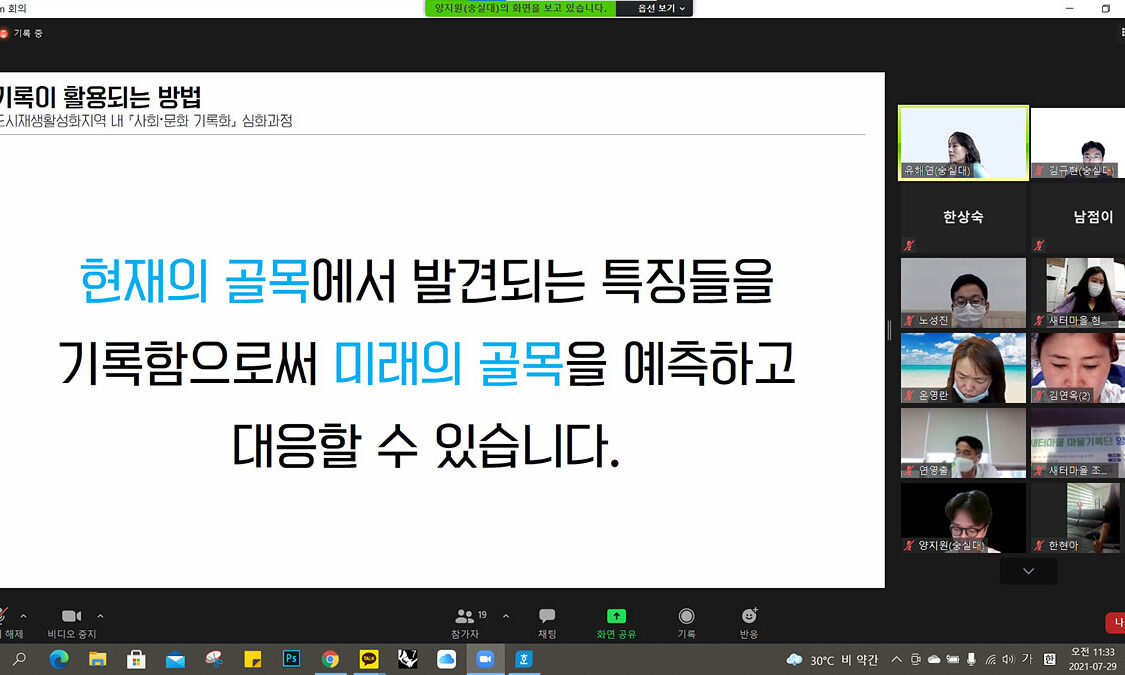Click the green screen-sharing notification banner
Viewport: 1125px width, 675px height.
point(518,8)
